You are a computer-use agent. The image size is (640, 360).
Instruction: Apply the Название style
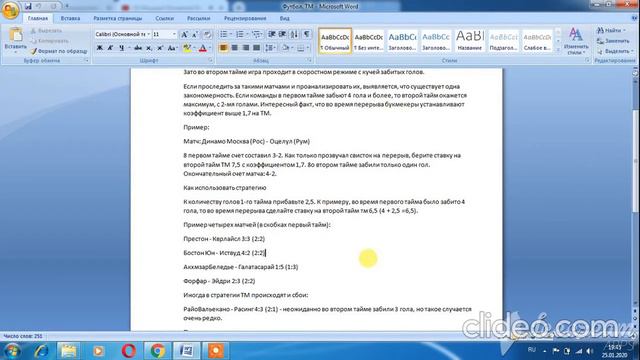(x=469, y=41)
